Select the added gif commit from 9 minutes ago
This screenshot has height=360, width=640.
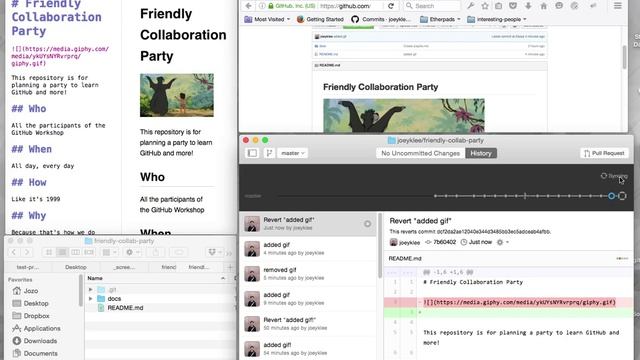[x=309, y=299]
